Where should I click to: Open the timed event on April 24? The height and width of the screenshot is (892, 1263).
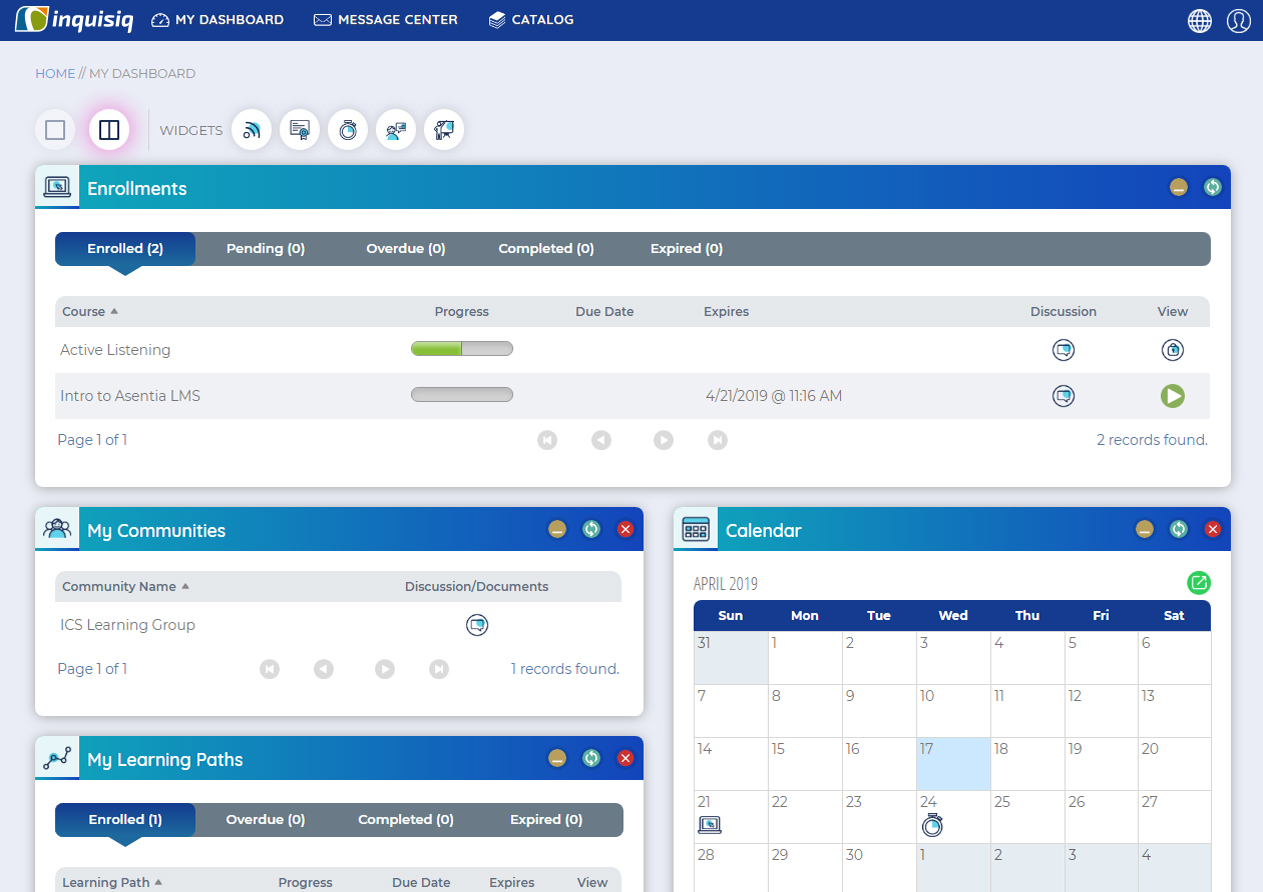pos(931,824)
